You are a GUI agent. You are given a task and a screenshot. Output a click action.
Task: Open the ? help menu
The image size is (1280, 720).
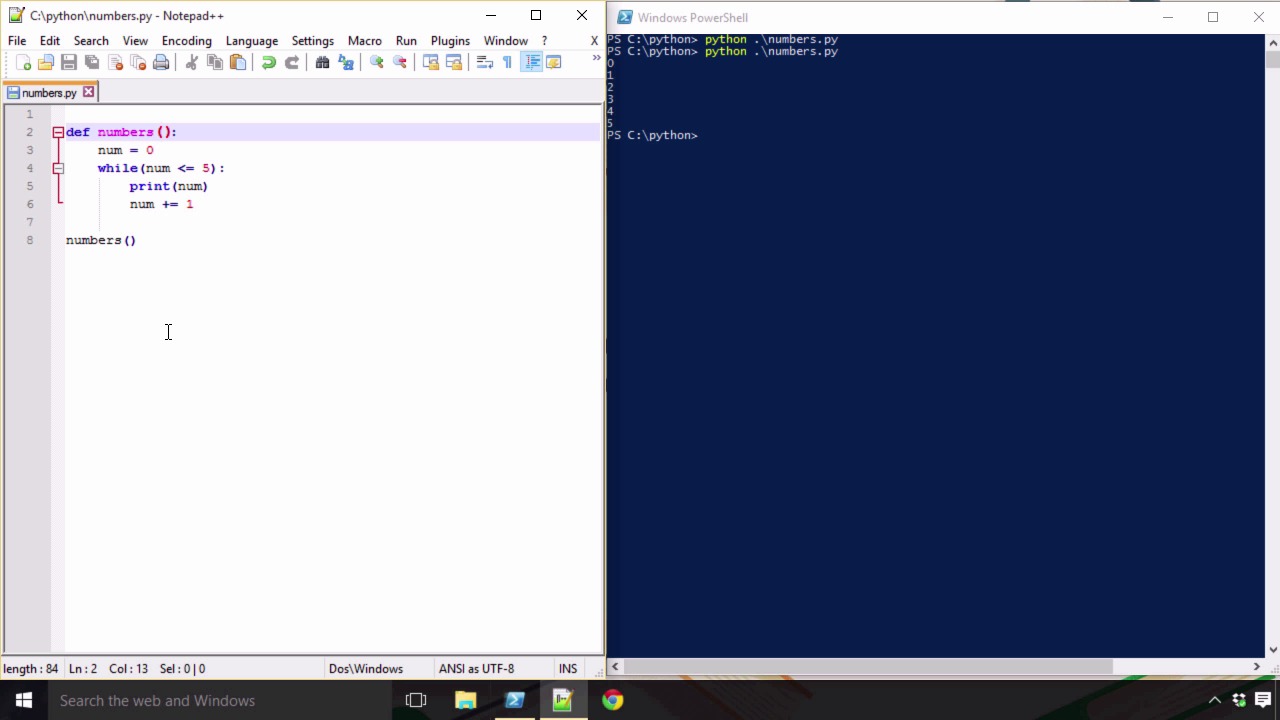pyautogui.click(x=544, y=41)
